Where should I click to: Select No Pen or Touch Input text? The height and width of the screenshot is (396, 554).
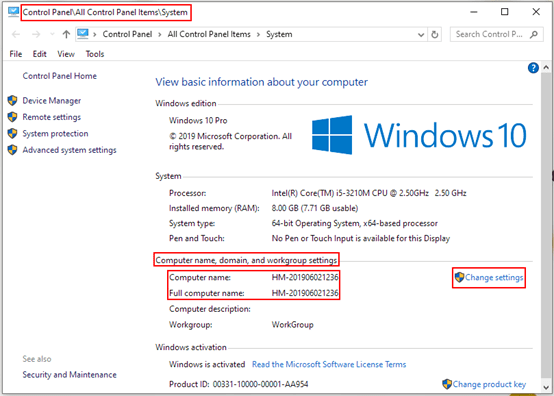click(360, 239)
